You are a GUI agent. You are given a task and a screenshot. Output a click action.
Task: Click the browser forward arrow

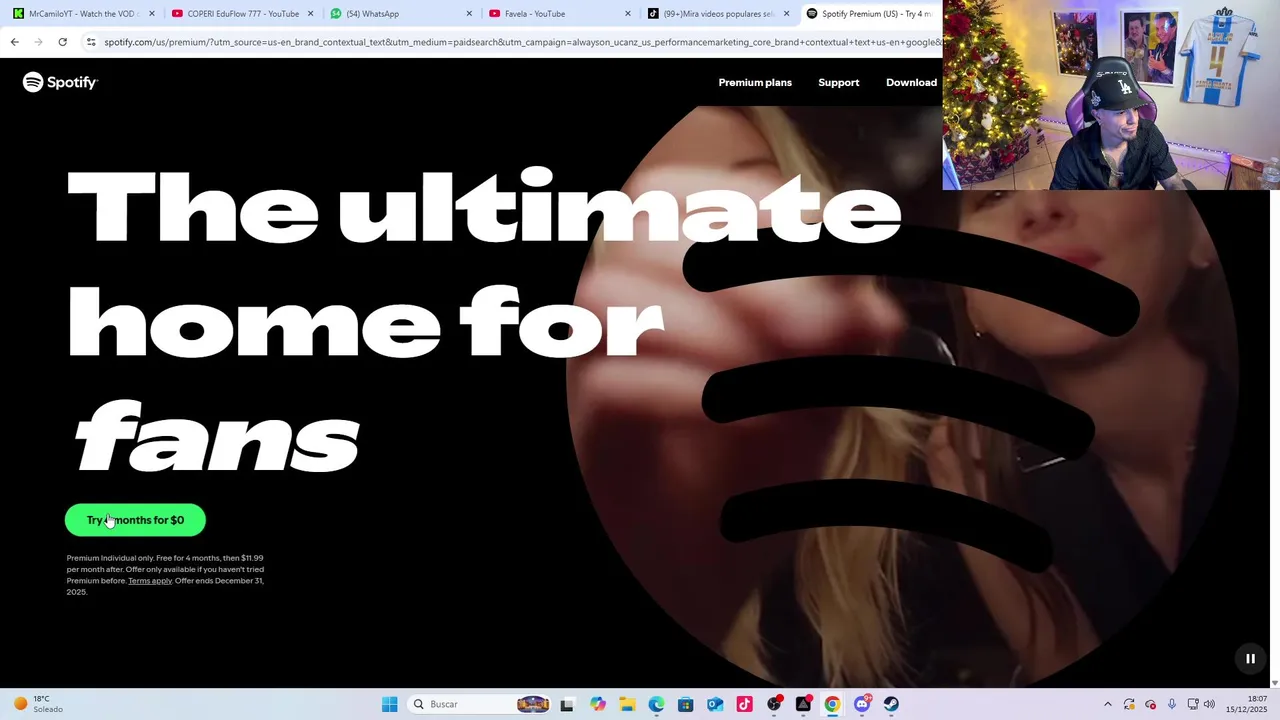(38, 42)
